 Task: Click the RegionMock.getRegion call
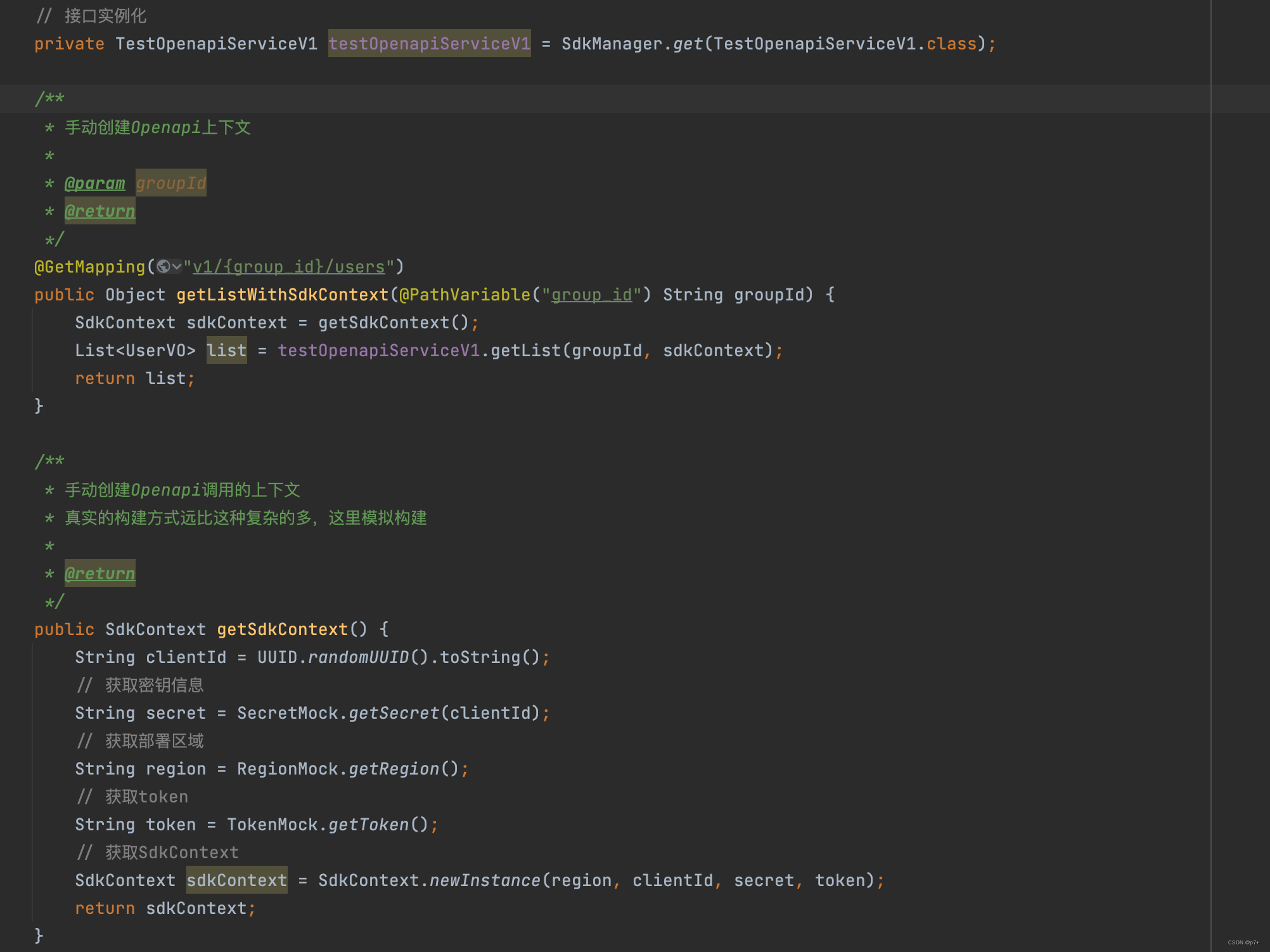click(394, 769)
